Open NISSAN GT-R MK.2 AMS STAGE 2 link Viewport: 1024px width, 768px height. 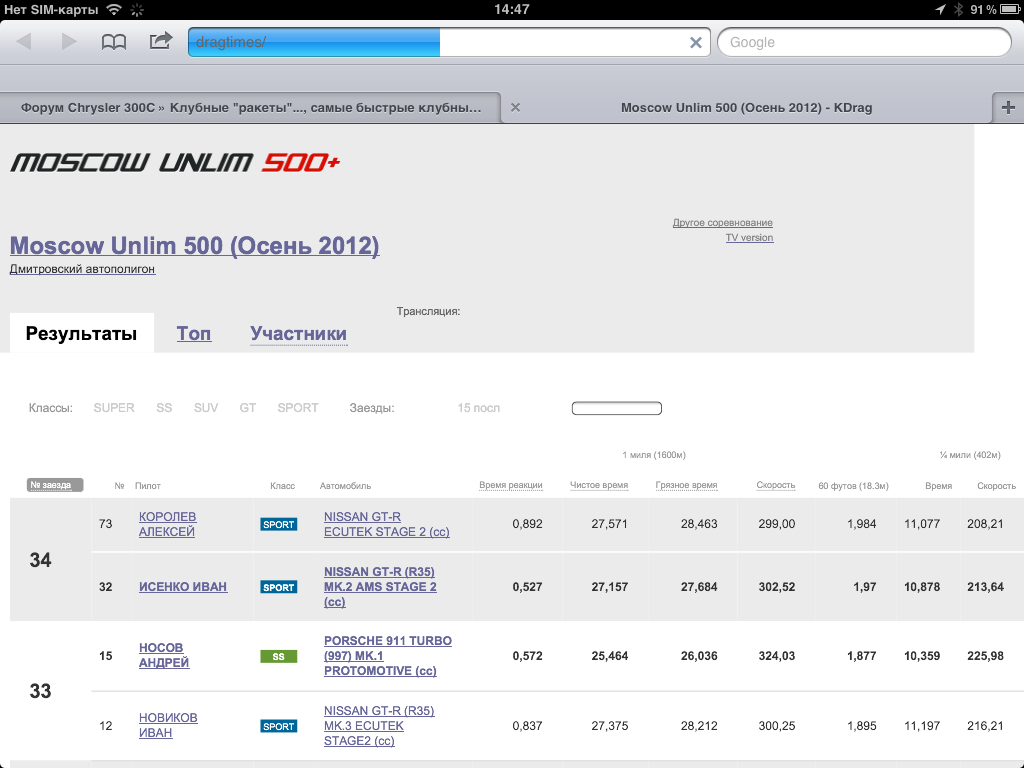380,586
